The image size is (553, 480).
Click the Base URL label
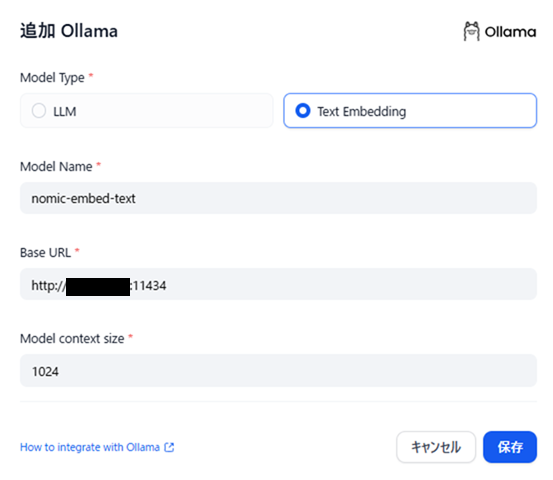(45, 253)
